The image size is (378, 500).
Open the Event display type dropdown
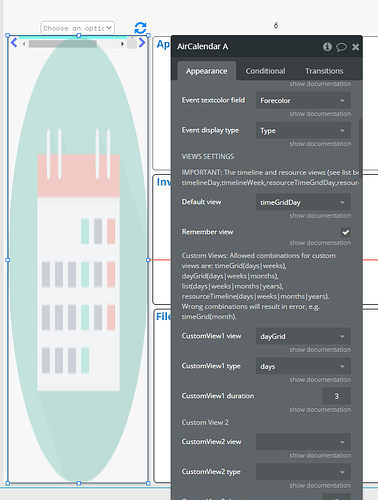[303, 130]
